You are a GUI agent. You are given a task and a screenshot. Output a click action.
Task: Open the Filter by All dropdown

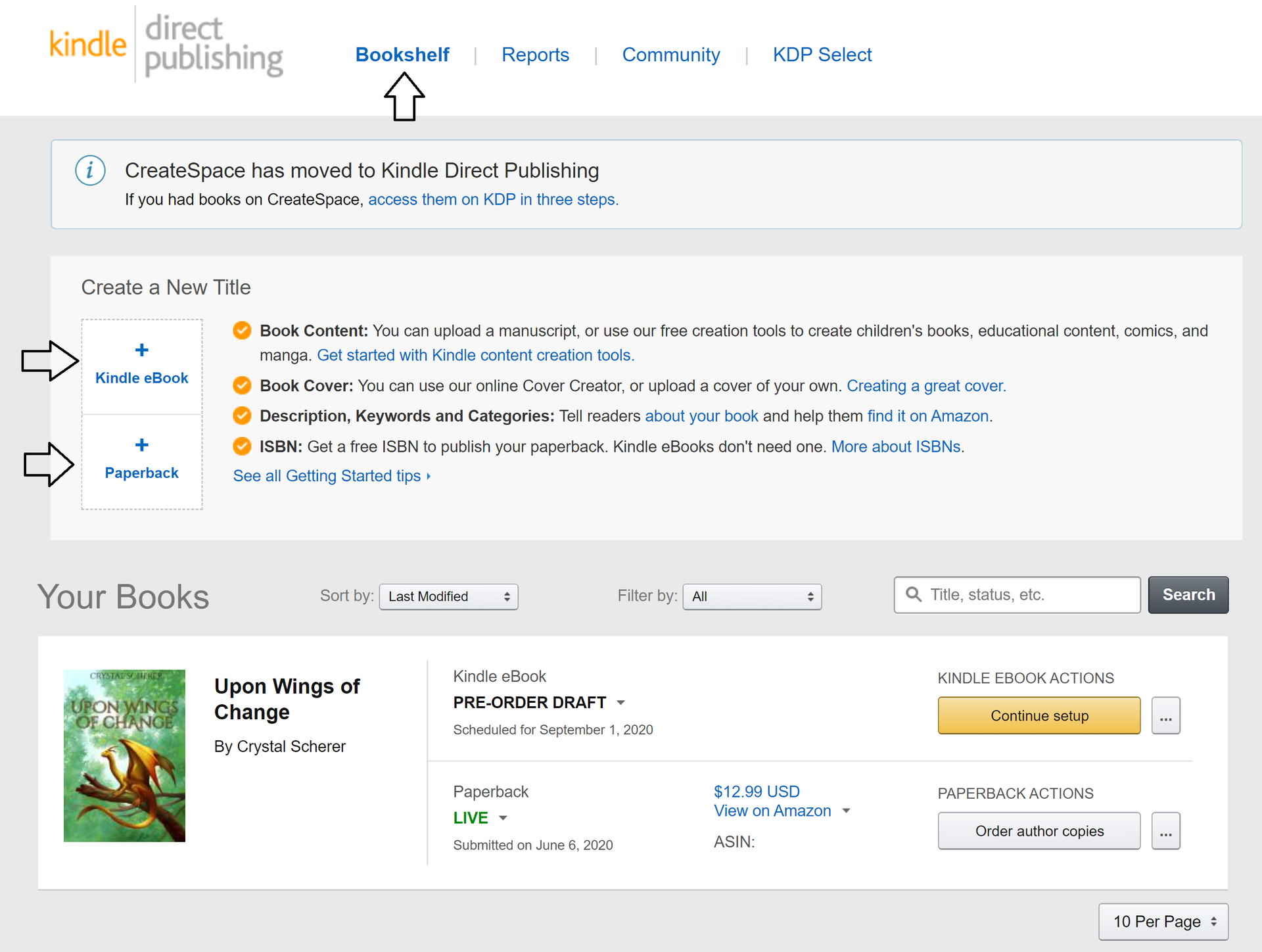(752, 596)
